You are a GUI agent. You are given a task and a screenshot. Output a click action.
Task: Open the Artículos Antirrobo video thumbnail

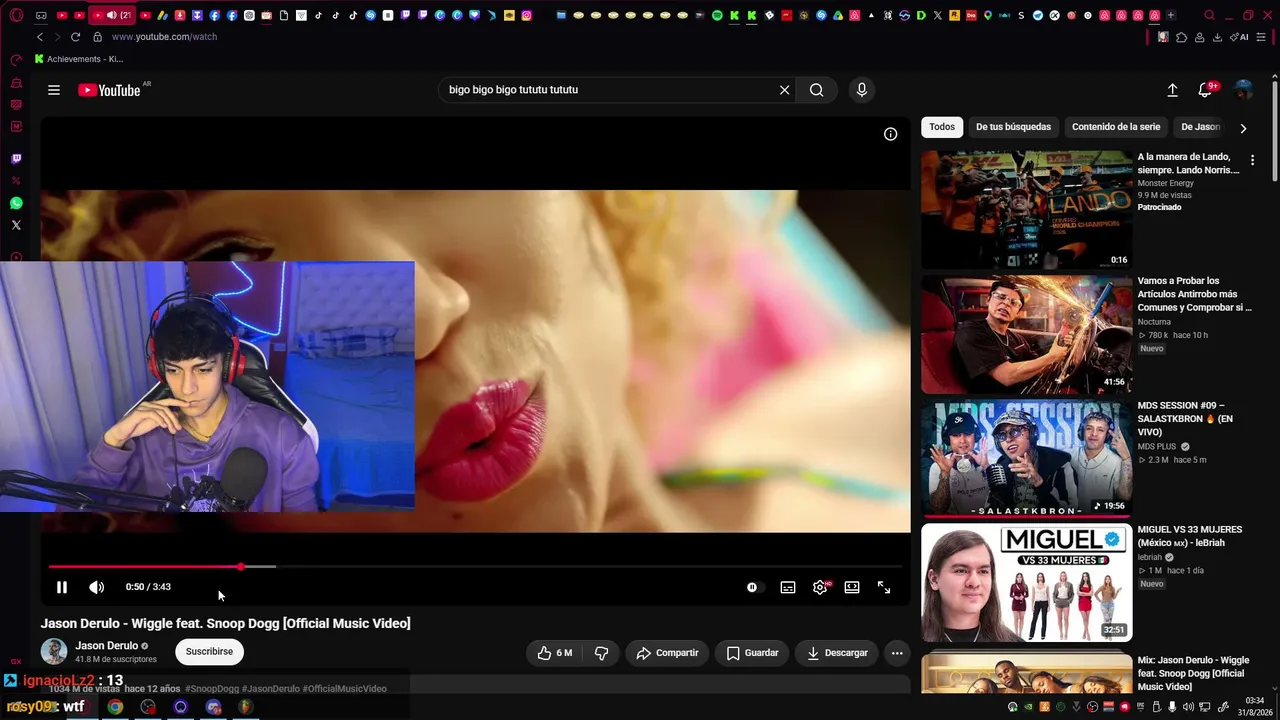tap(1027, 335)
